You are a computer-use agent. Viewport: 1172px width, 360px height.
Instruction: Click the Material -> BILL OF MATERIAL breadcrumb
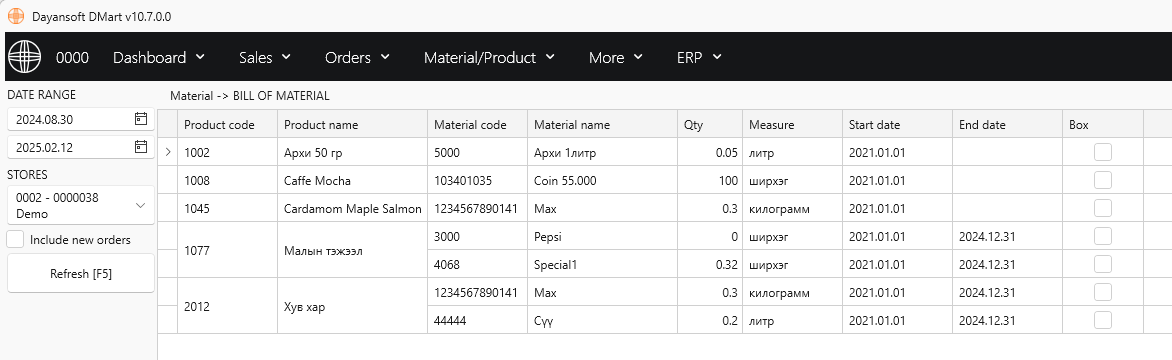point(250,96)
